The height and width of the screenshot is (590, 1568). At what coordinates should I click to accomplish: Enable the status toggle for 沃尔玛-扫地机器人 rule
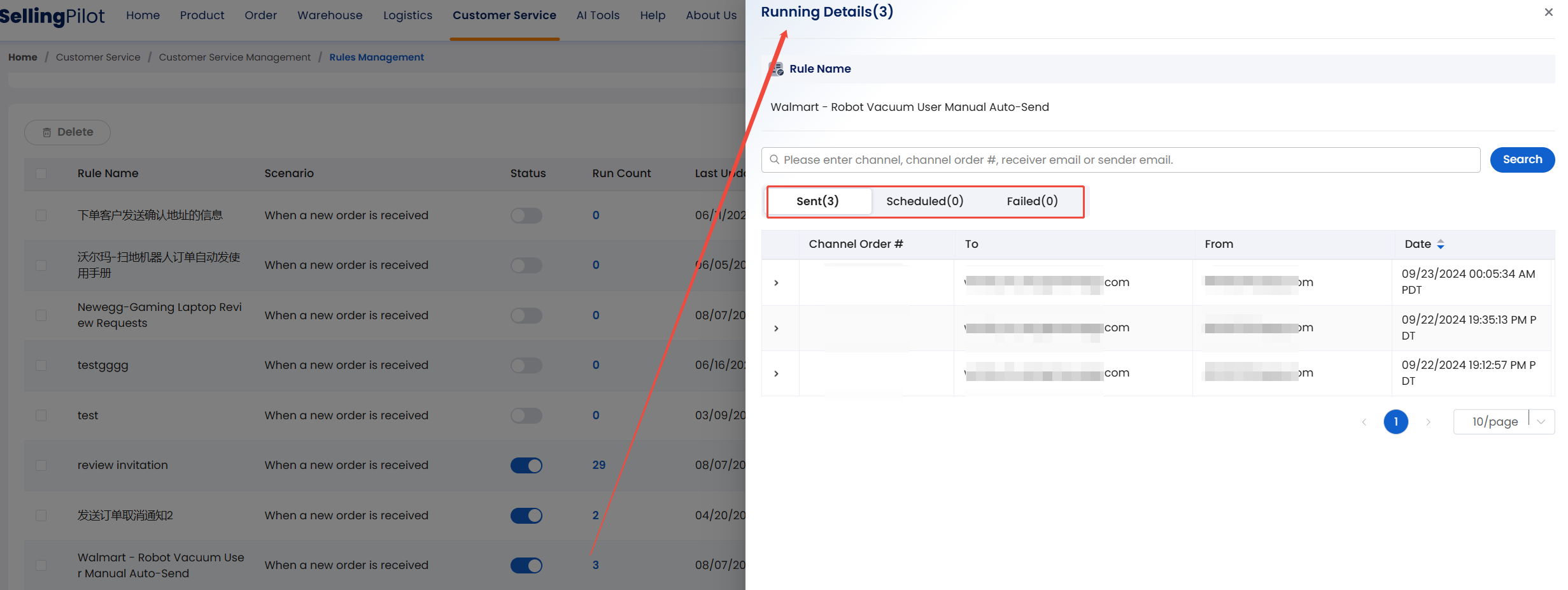click(526, 265)
